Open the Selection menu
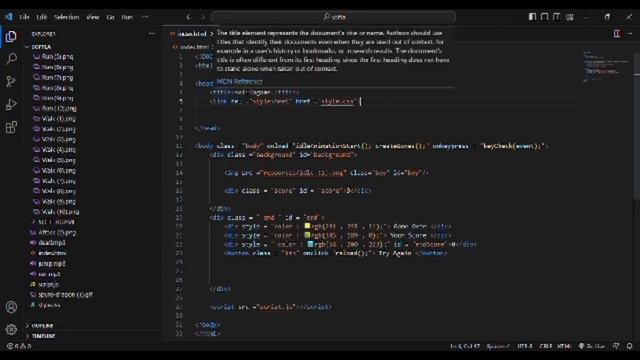 pos(67,17)
